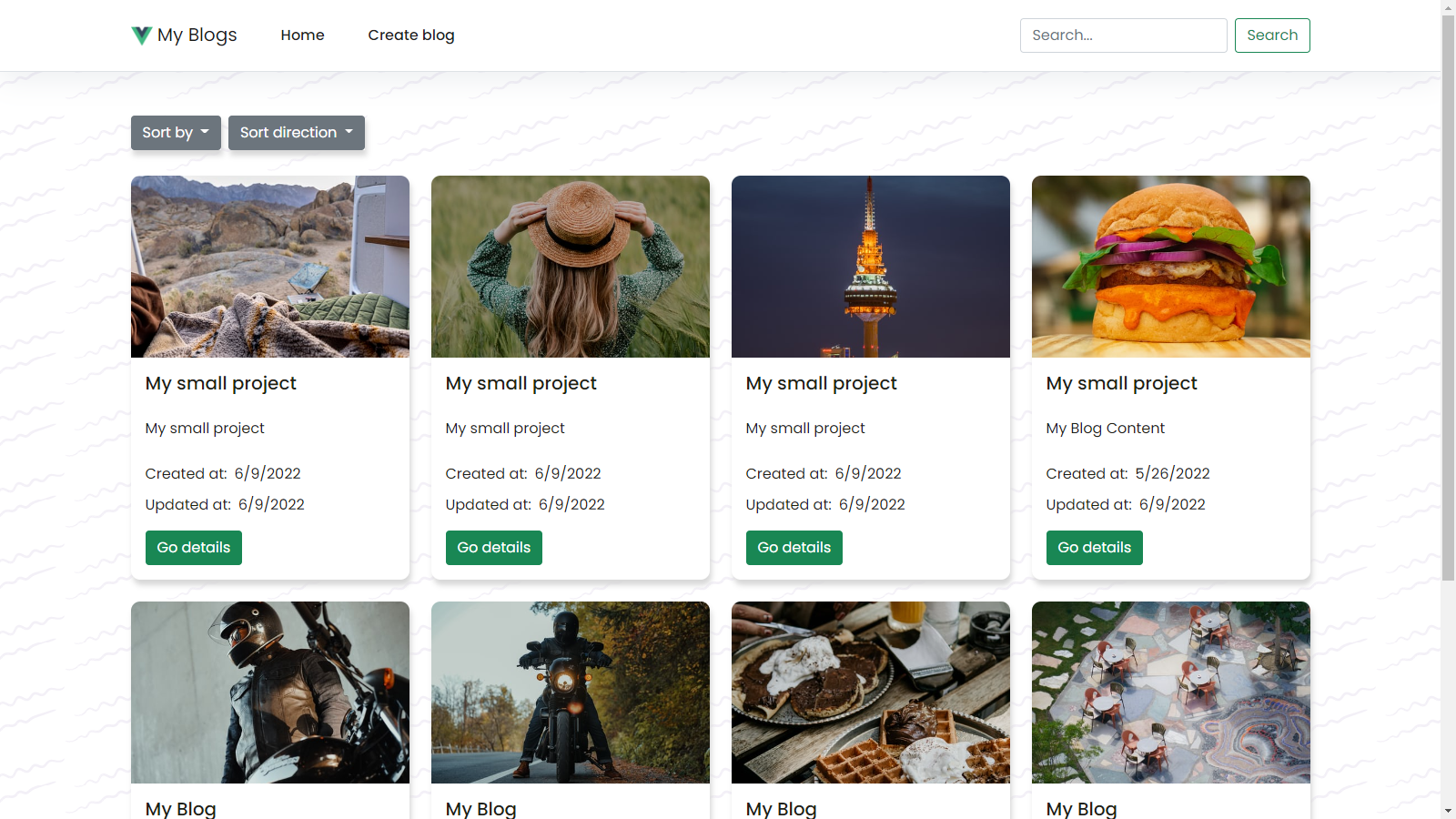Open the aerial mosaic patio thumbnail
Image resolution: width=1456 pixels, height=819 pixels.
coord(1171,693)
